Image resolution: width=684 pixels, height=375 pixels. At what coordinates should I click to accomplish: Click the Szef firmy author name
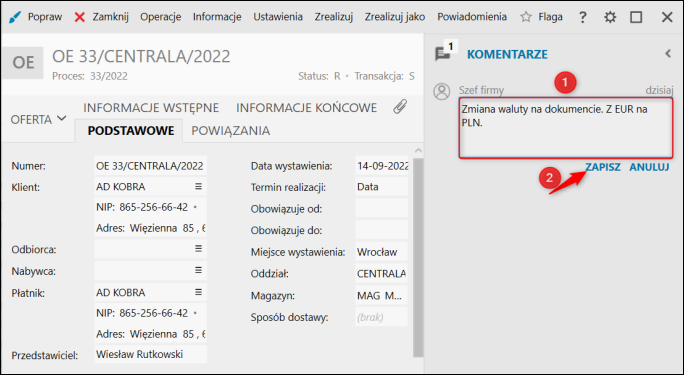[x=481, y=90]
